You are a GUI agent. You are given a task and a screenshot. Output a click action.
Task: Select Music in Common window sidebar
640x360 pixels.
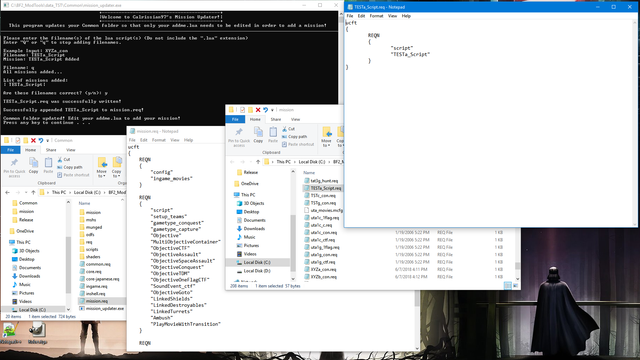[x=24, y=284]
